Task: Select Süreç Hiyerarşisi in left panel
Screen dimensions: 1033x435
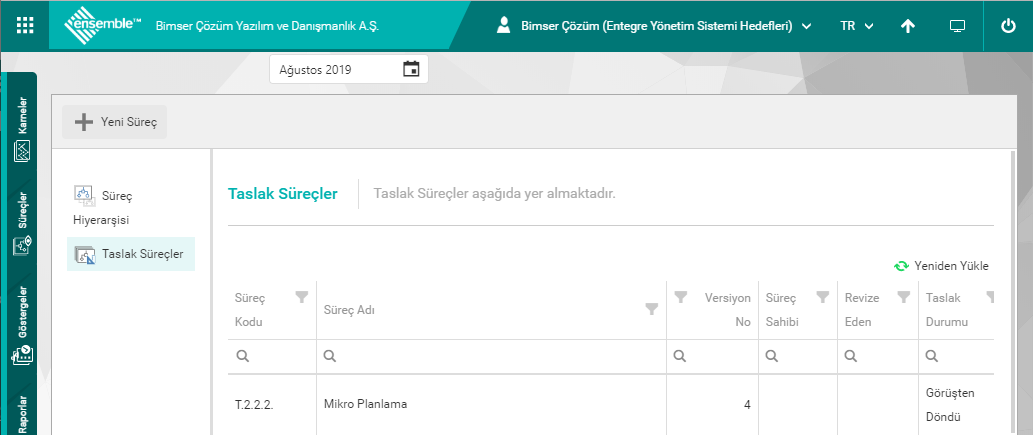Action: (x=130, y=206)
